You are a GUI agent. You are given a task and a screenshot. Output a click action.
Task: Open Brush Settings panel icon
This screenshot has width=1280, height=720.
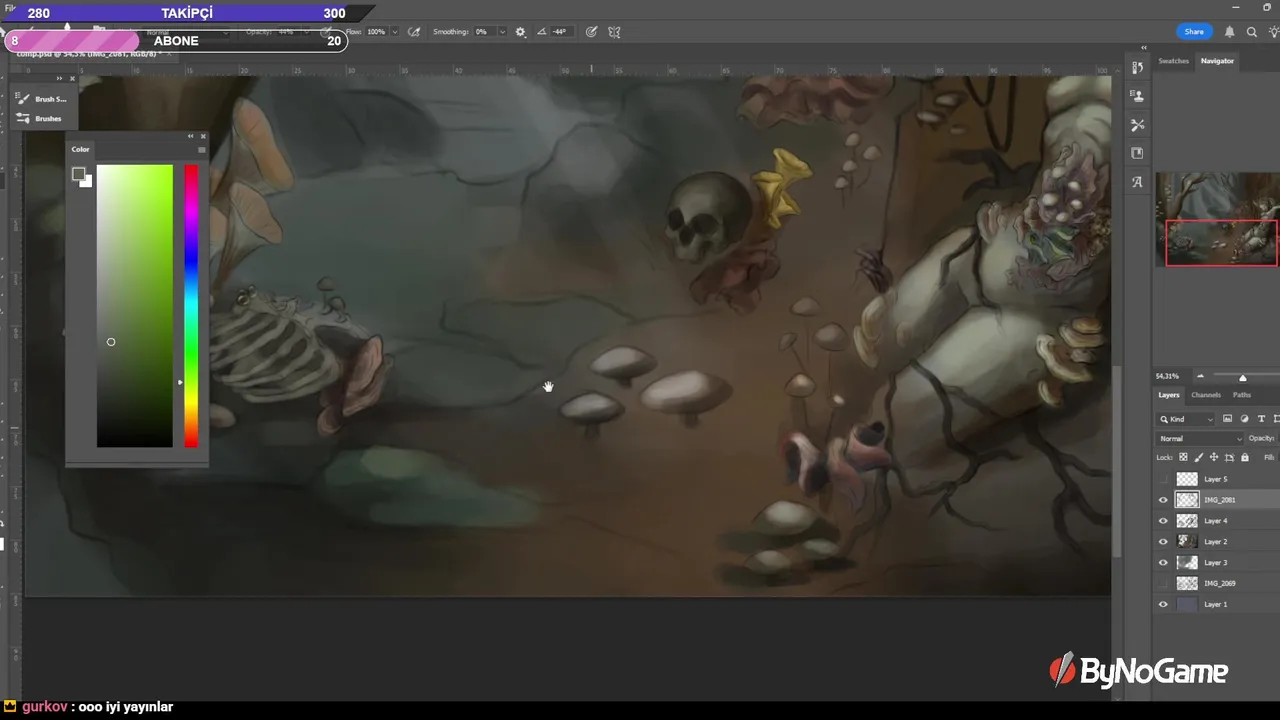[23, 99]
